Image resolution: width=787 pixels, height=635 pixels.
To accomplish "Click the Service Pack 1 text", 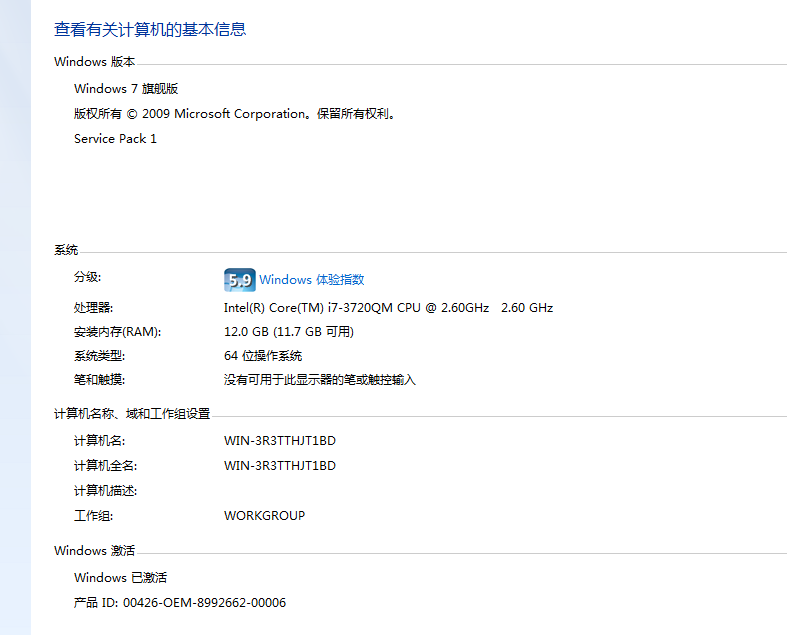I will click(x=115, y=139).
